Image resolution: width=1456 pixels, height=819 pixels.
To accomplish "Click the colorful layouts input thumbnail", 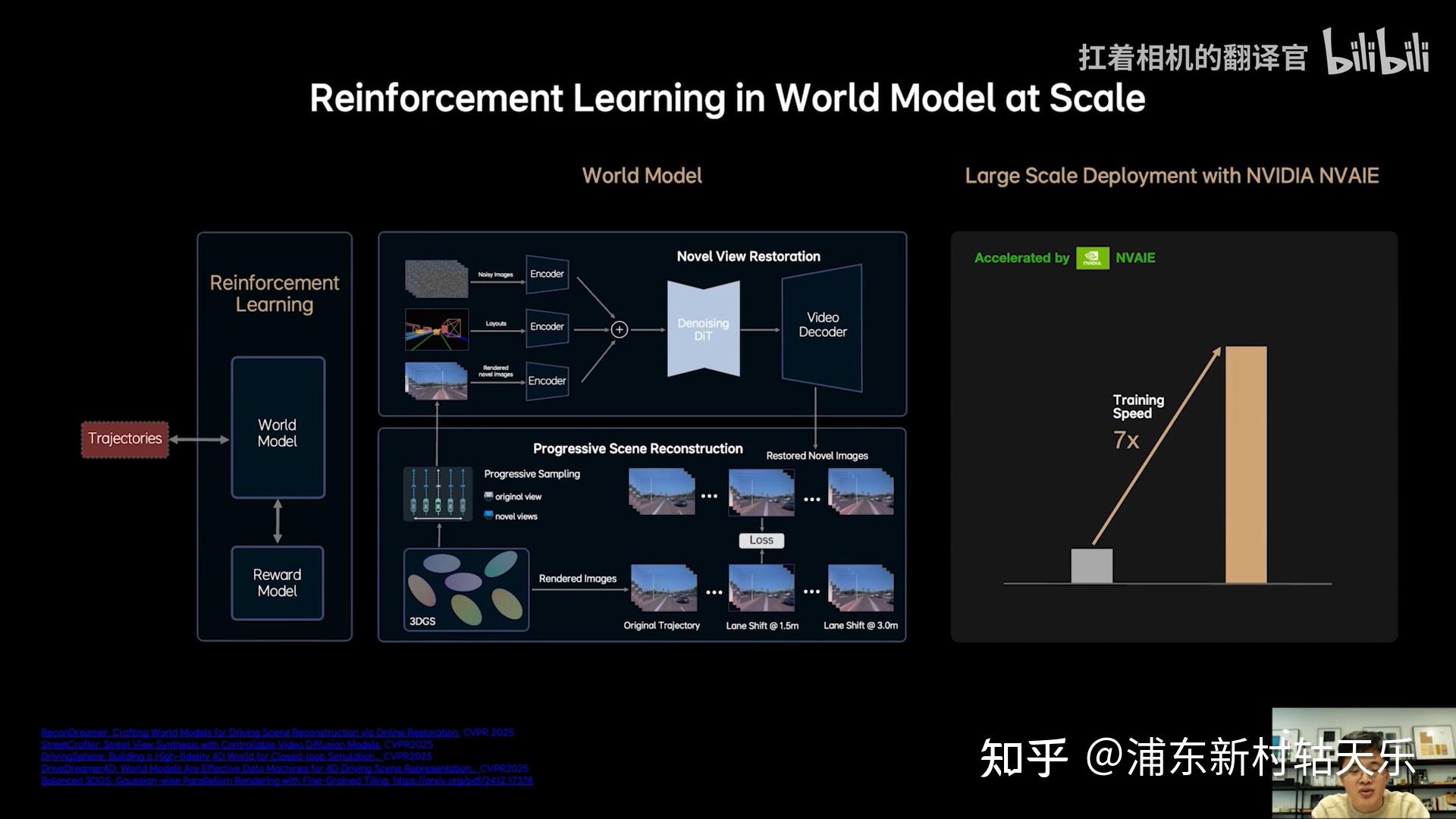I will (x=436, y=329).
